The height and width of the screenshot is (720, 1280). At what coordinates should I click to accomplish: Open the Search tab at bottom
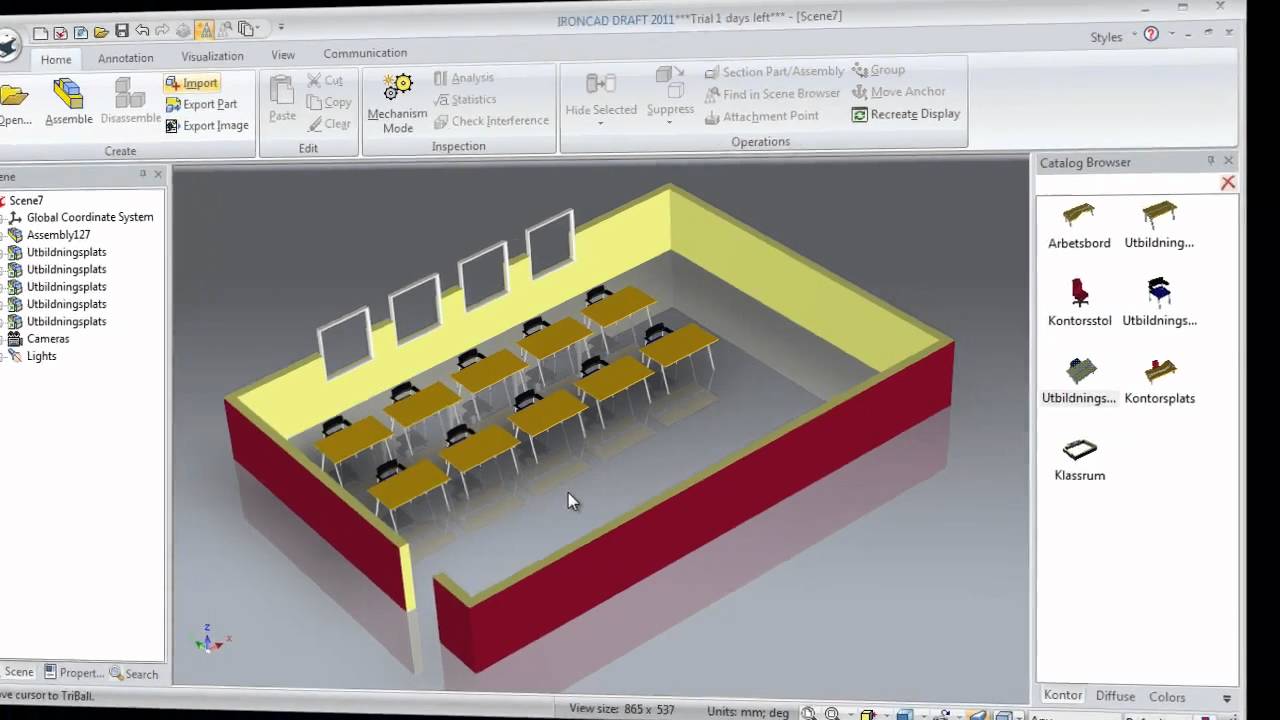[134, 674]
